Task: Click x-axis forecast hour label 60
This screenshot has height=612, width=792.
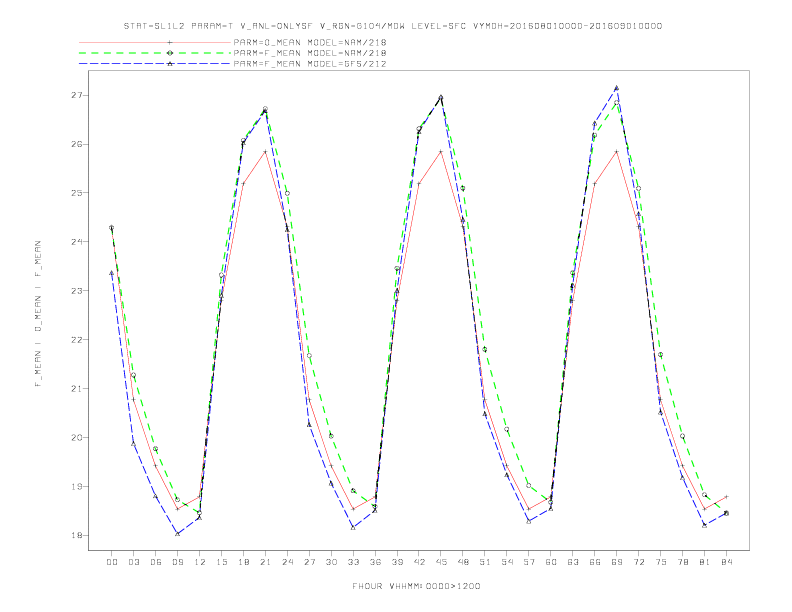Action: pyautogui.click(x=551, y=562)
